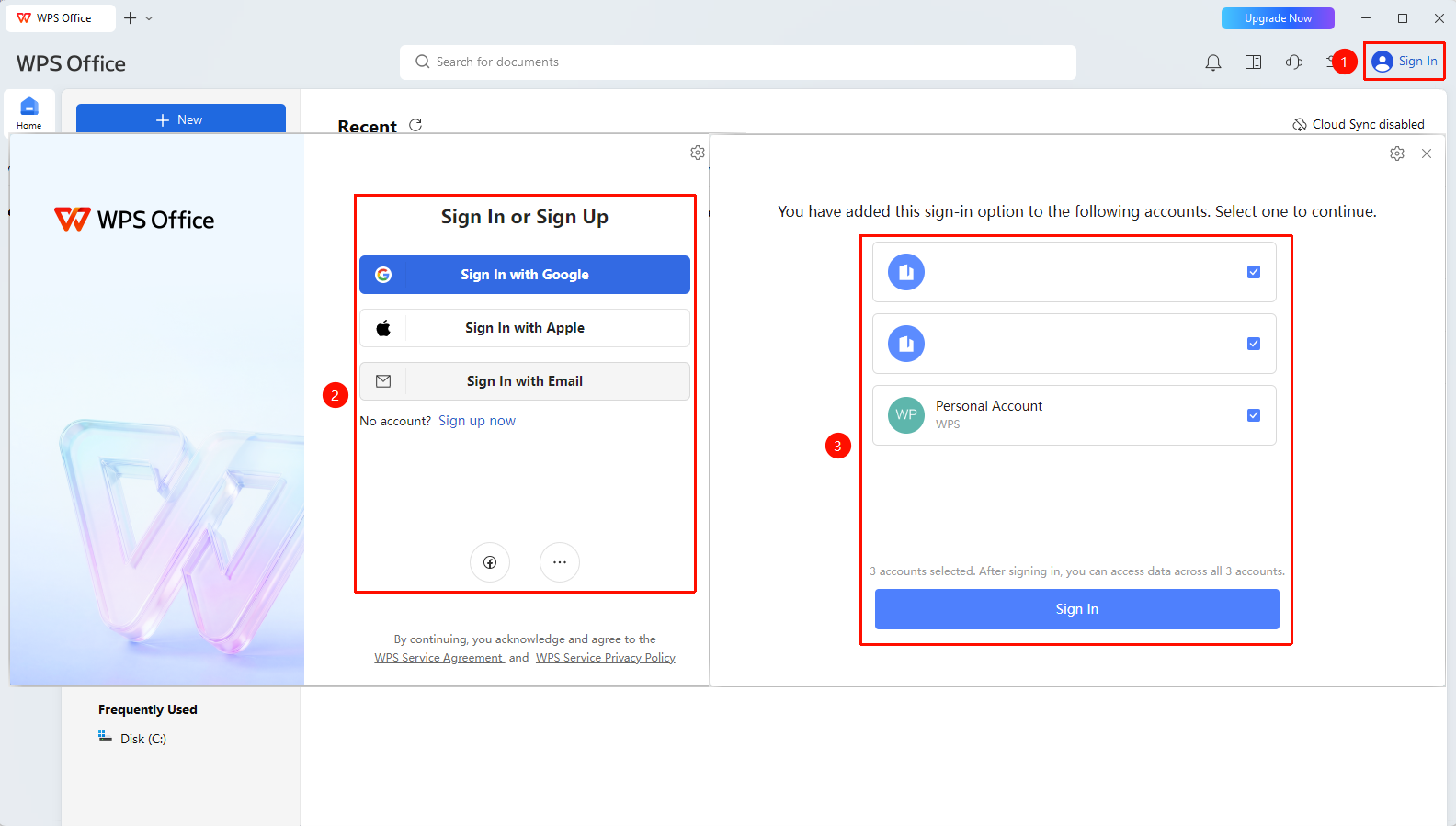Switch to the WPS Office title tab
Image resolution: width=1456 pixels, height=826 pixels.
coord(61,18)
